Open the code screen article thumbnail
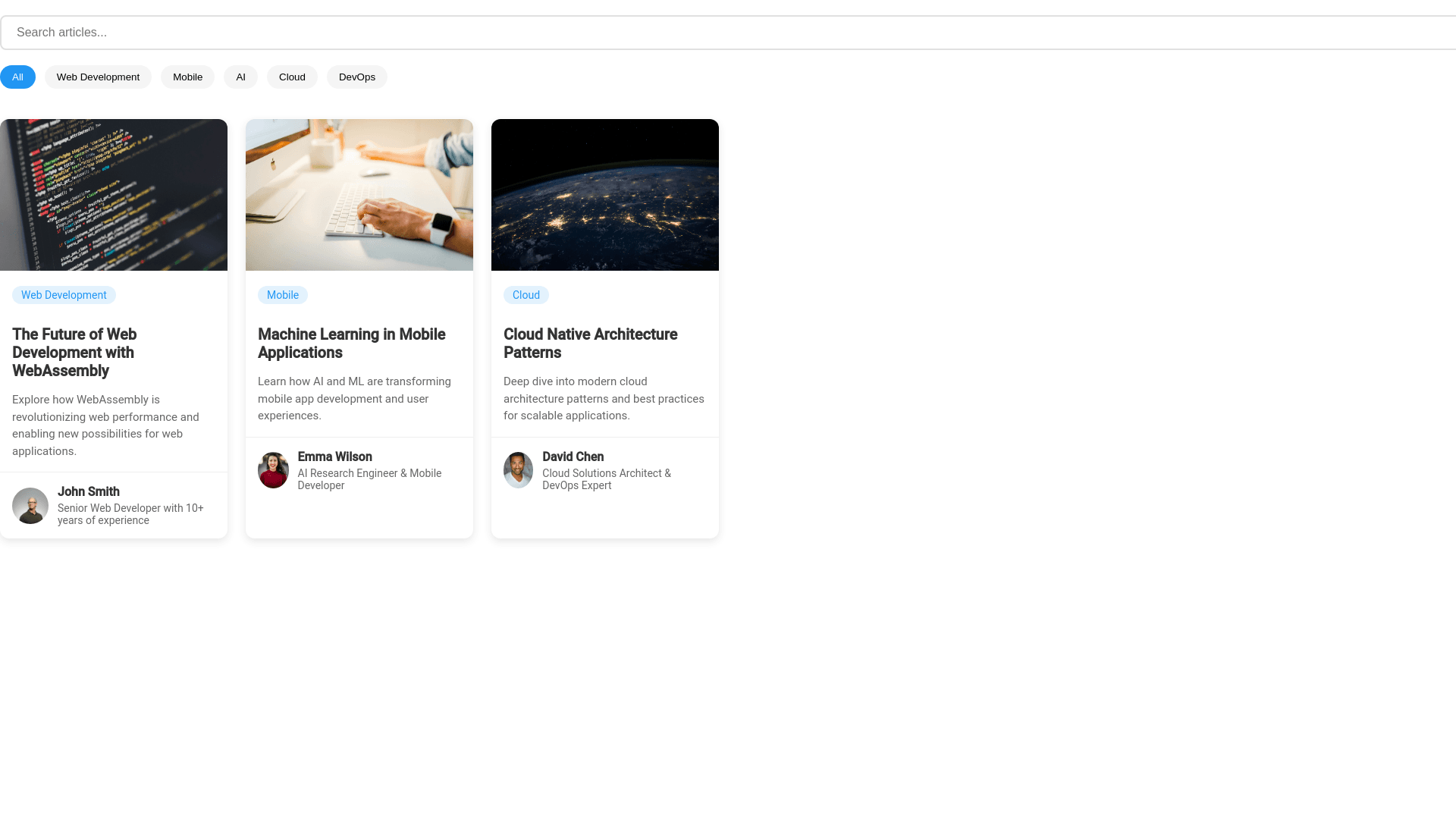Viewport: 1456px width, 819px height. pos(114,195)
